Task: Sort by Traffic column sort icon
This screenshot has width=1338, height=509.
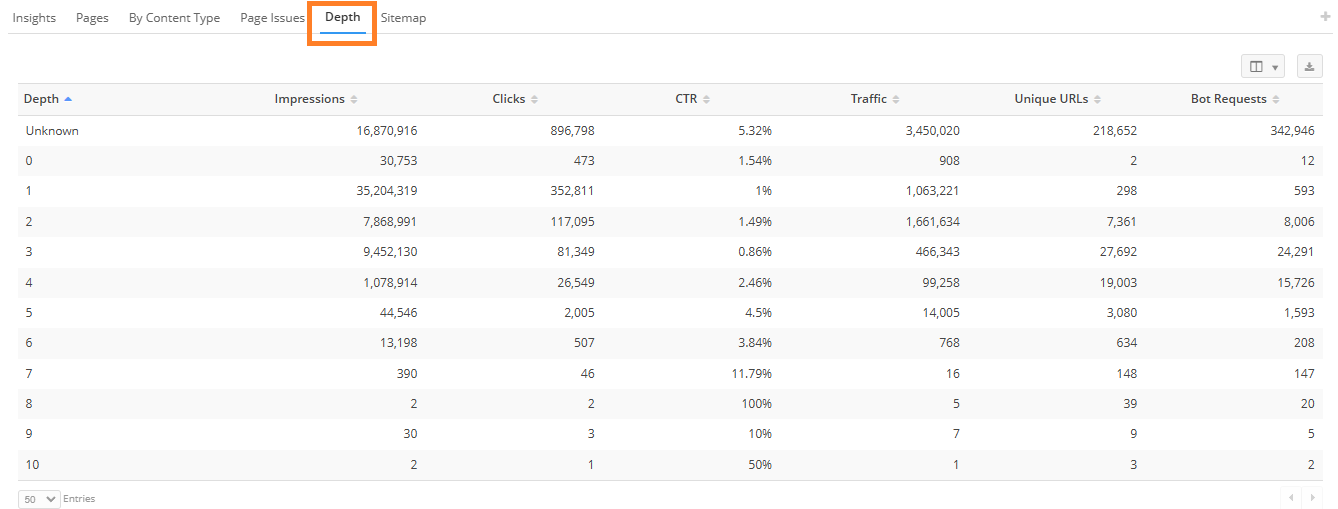Action: [x=896, y=100]
